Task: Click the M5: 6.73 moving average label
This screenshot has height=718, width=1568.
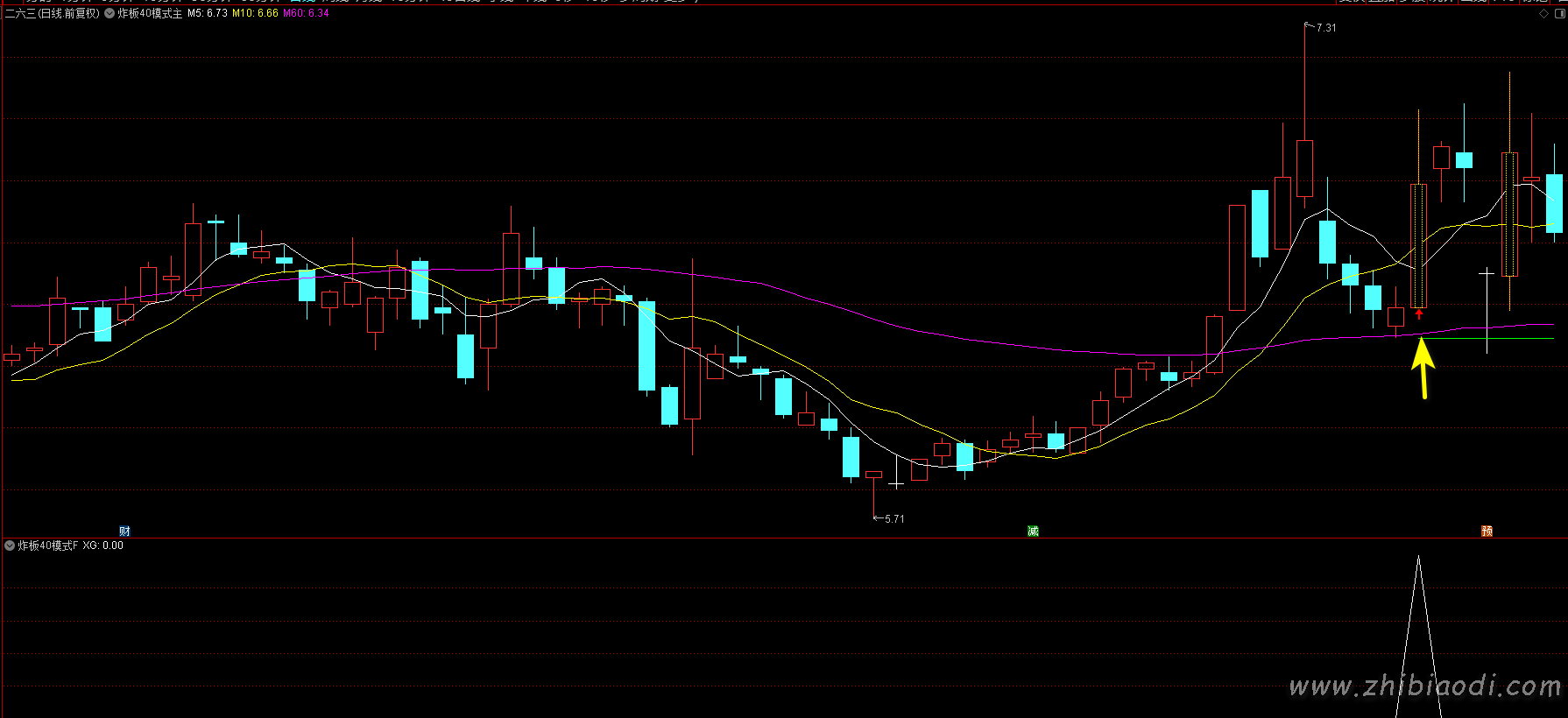Action: pyautogui.click(x=208, y=13)
